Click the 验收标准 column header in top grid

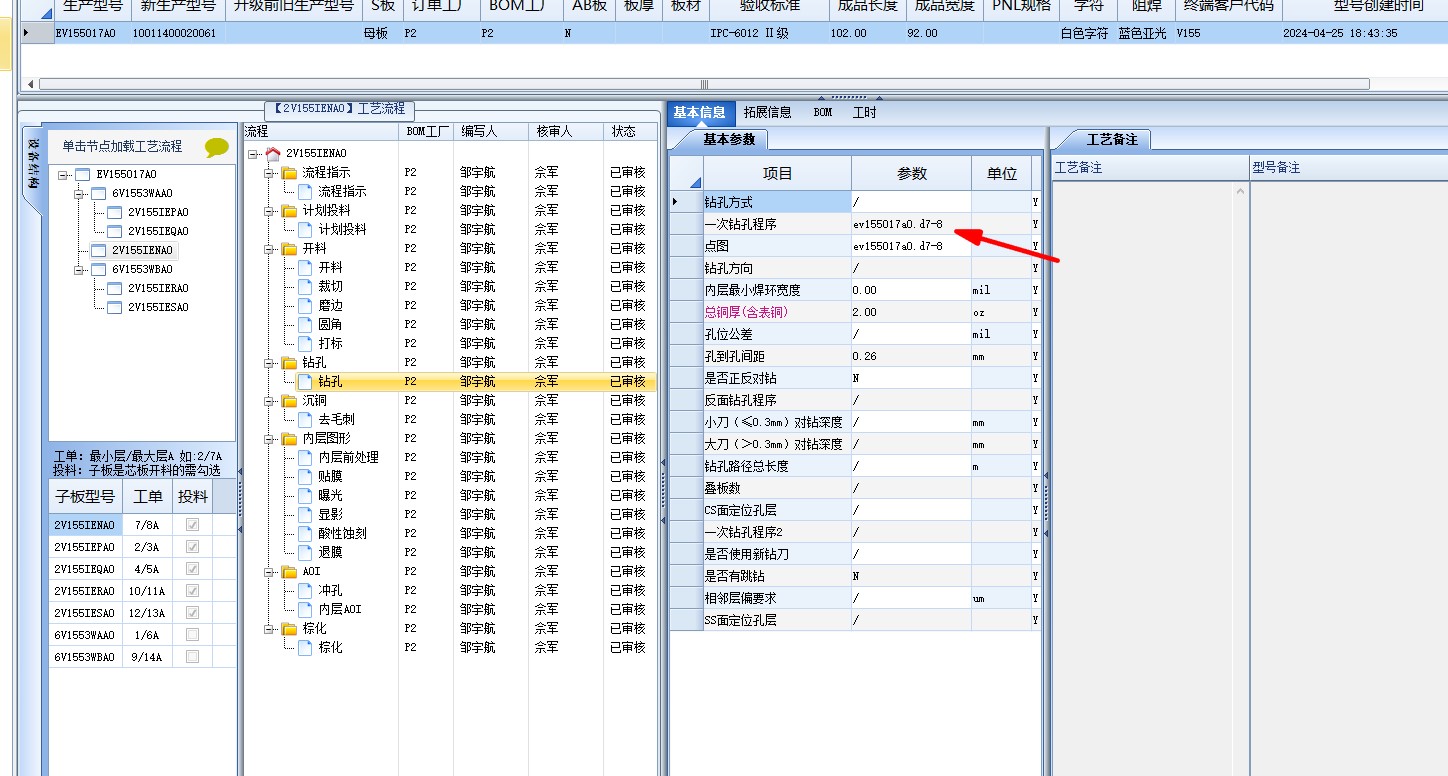(768, 8)
